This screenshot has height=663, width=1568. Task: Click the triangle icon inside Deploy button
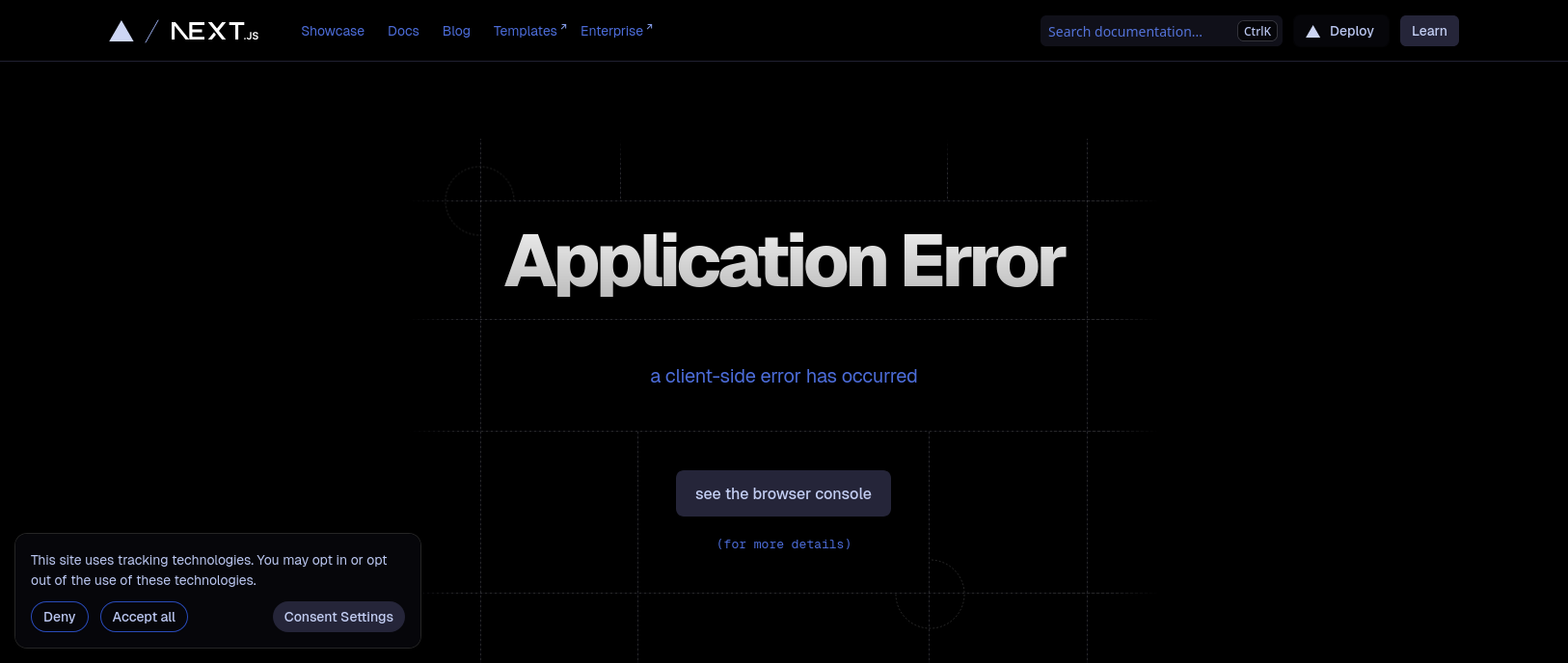click(1312, 32)
